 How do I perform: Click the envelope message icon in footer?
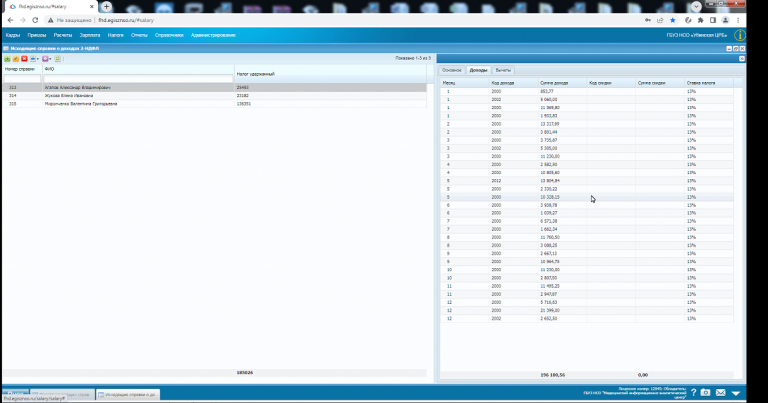pyautogui.click(x=720, y=393)
